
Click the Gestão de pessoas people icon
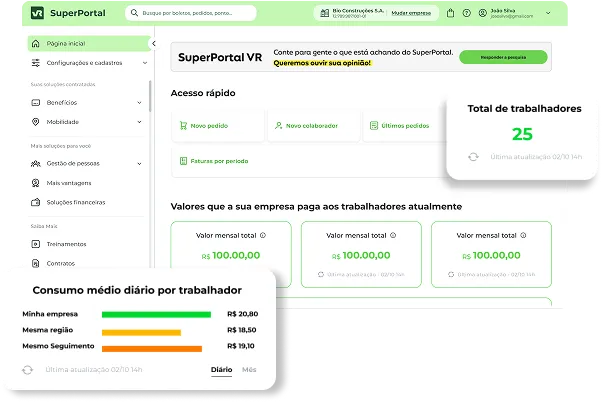[x=36, y=164]
